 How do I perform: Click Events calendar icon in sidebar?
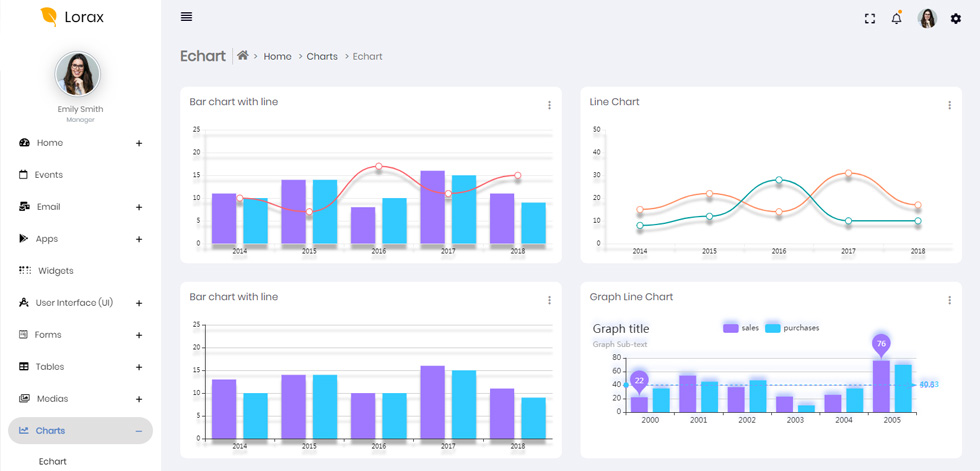[x=23, y=174]
